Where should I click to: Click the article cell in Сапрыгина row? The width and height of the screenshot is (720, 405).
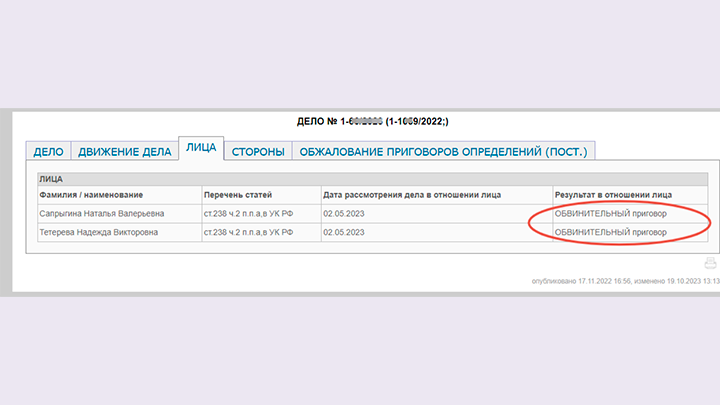[247, 213]
